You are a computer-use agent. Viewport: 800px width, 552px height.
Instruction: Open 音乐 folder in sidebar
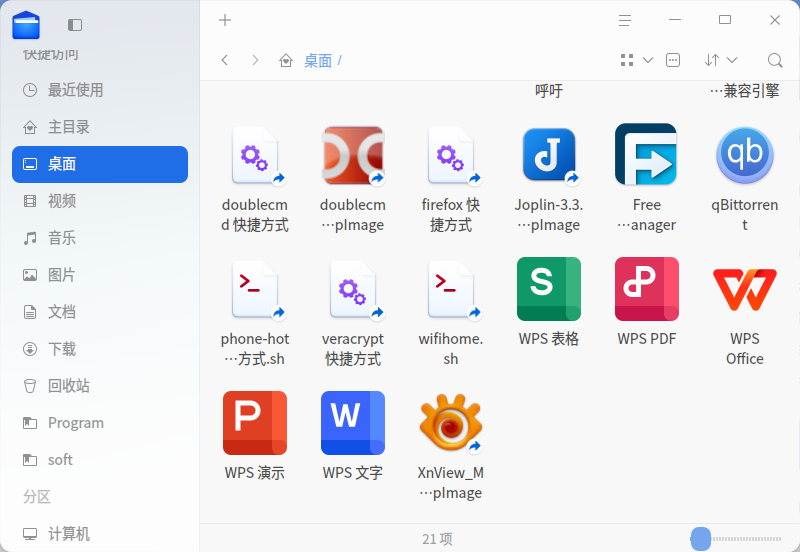[100, 238]
